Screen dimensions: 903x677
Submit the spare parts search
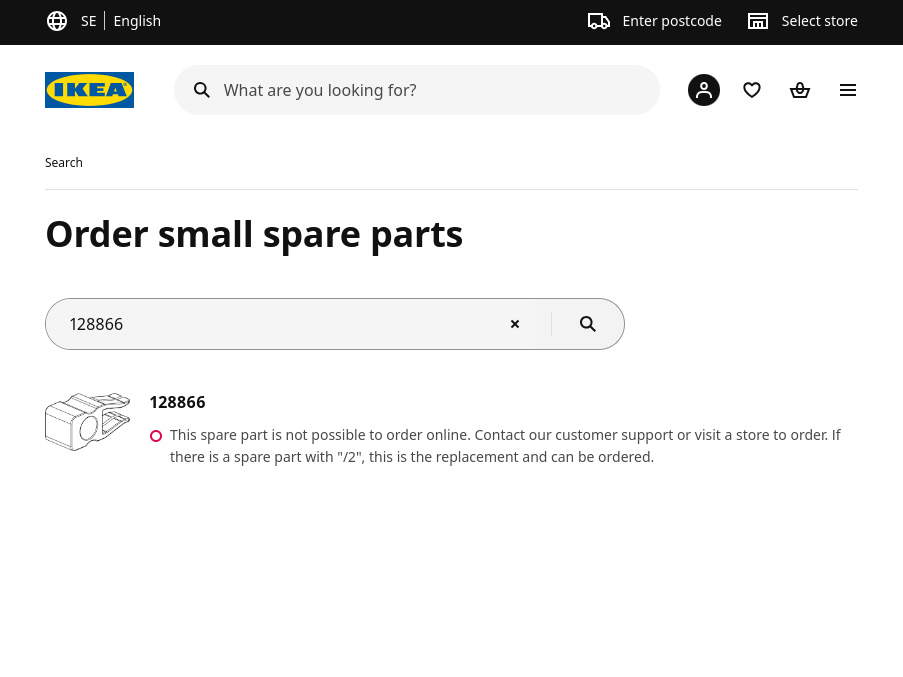pyautogui.click(x=588, y=324)
